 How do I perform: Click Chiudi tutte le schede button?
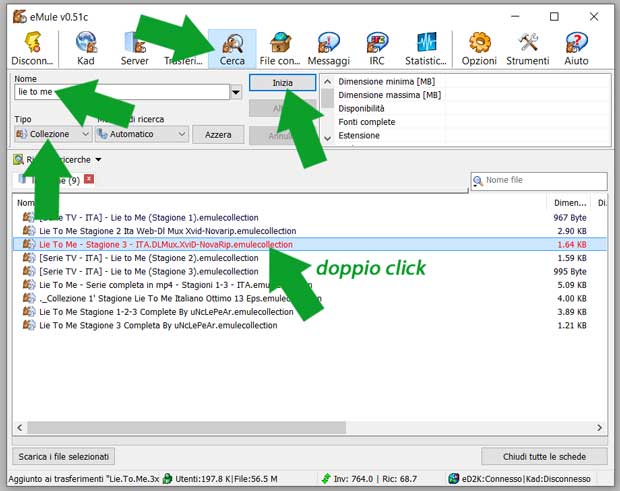(544, 457)
